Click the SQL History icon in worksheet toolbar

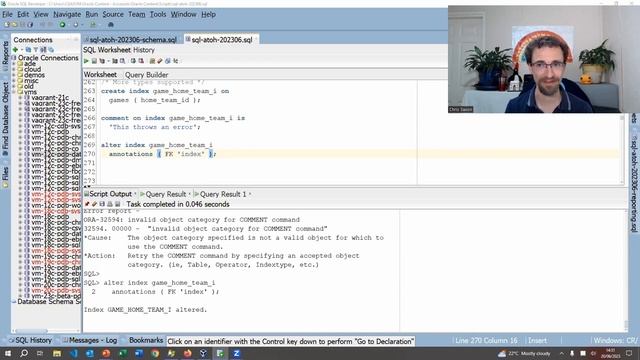[x=167, y=61]
